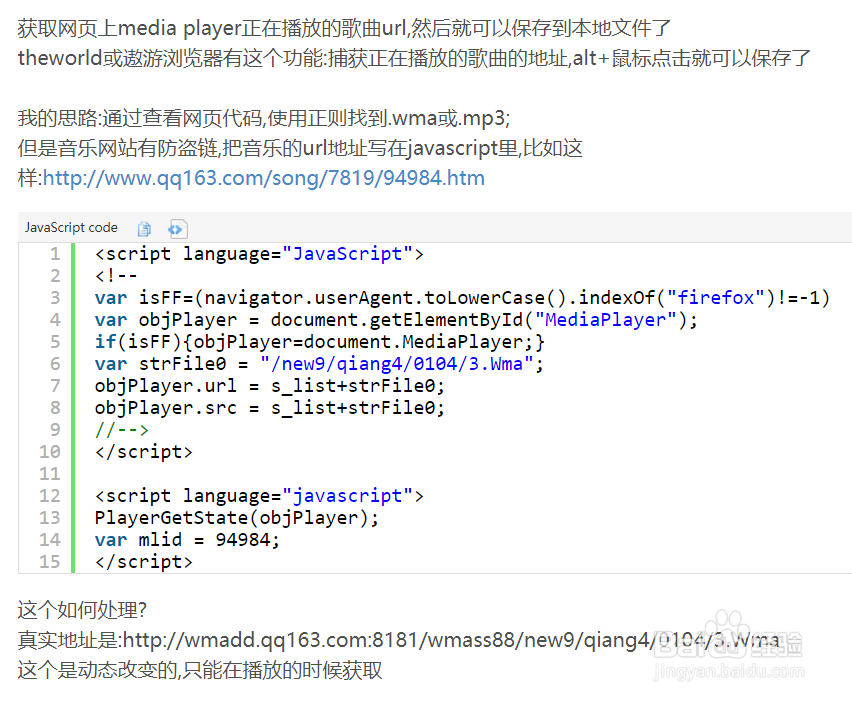Click the '这个如何处理?' text
This screenshot has height=701, width=852.
coord(82,610)
